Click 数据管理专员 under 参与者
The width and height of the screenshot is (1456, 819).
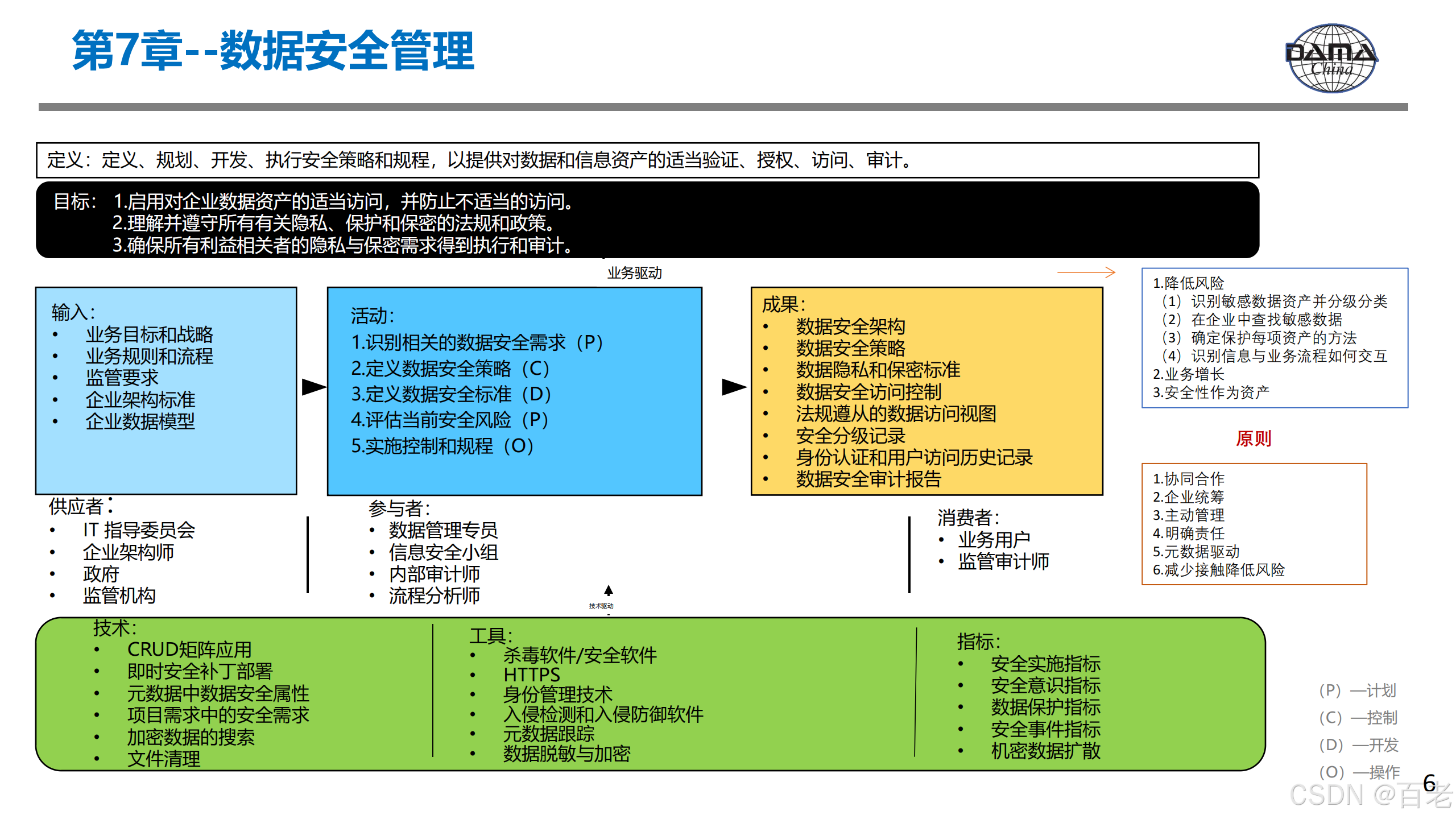443,530
